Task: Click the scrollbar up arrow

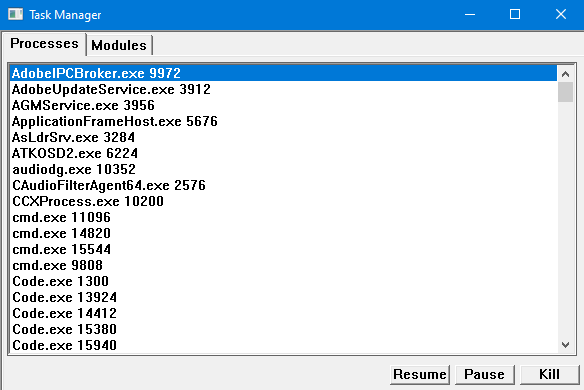Action: tap(565, 74)
